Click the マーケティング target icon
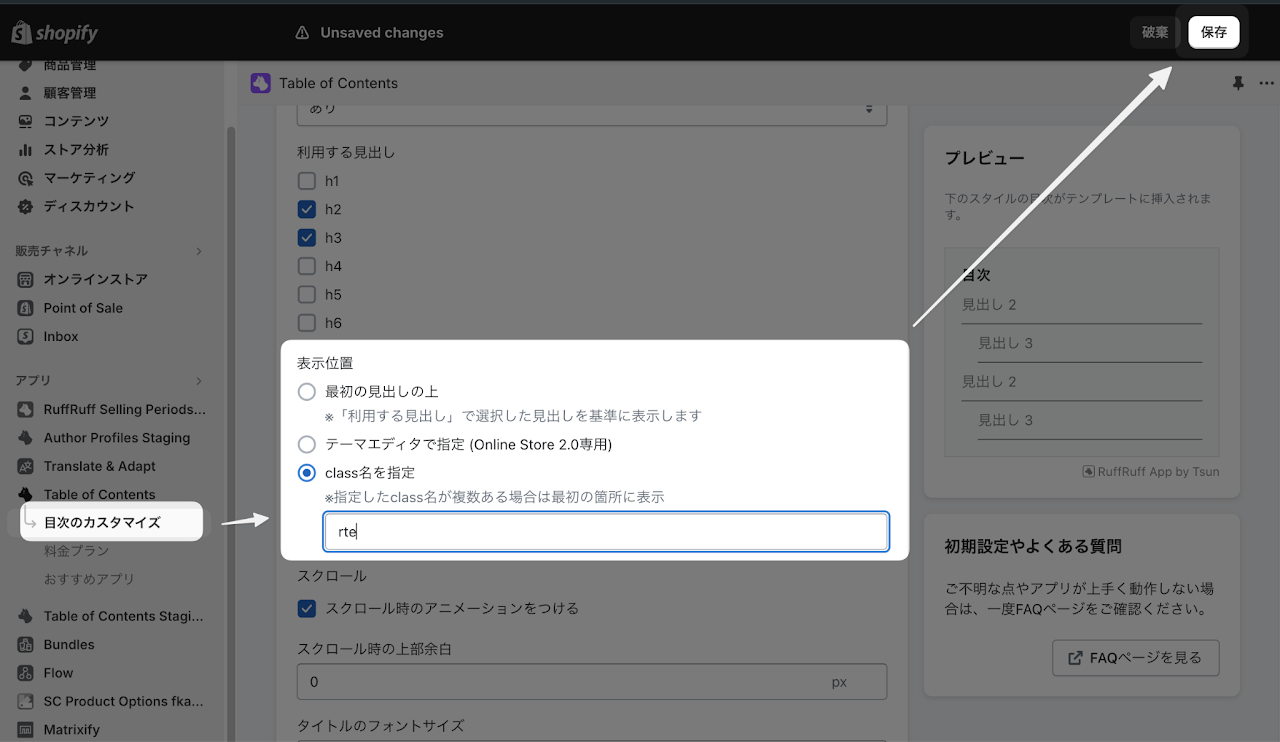The width and height of the screenshot is (1280, 742). 26,178
